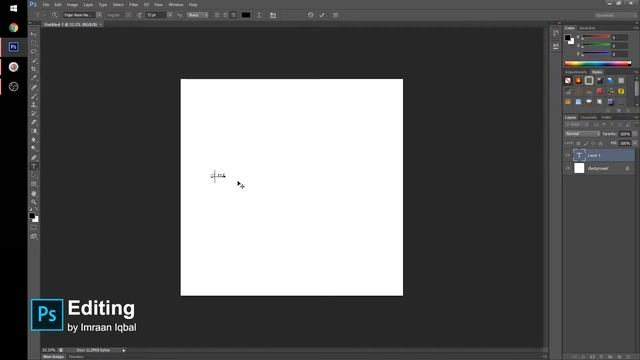The width and height of the screenshot is (640, 360).
Task: Select the Gradient tool
Action: 34,131
